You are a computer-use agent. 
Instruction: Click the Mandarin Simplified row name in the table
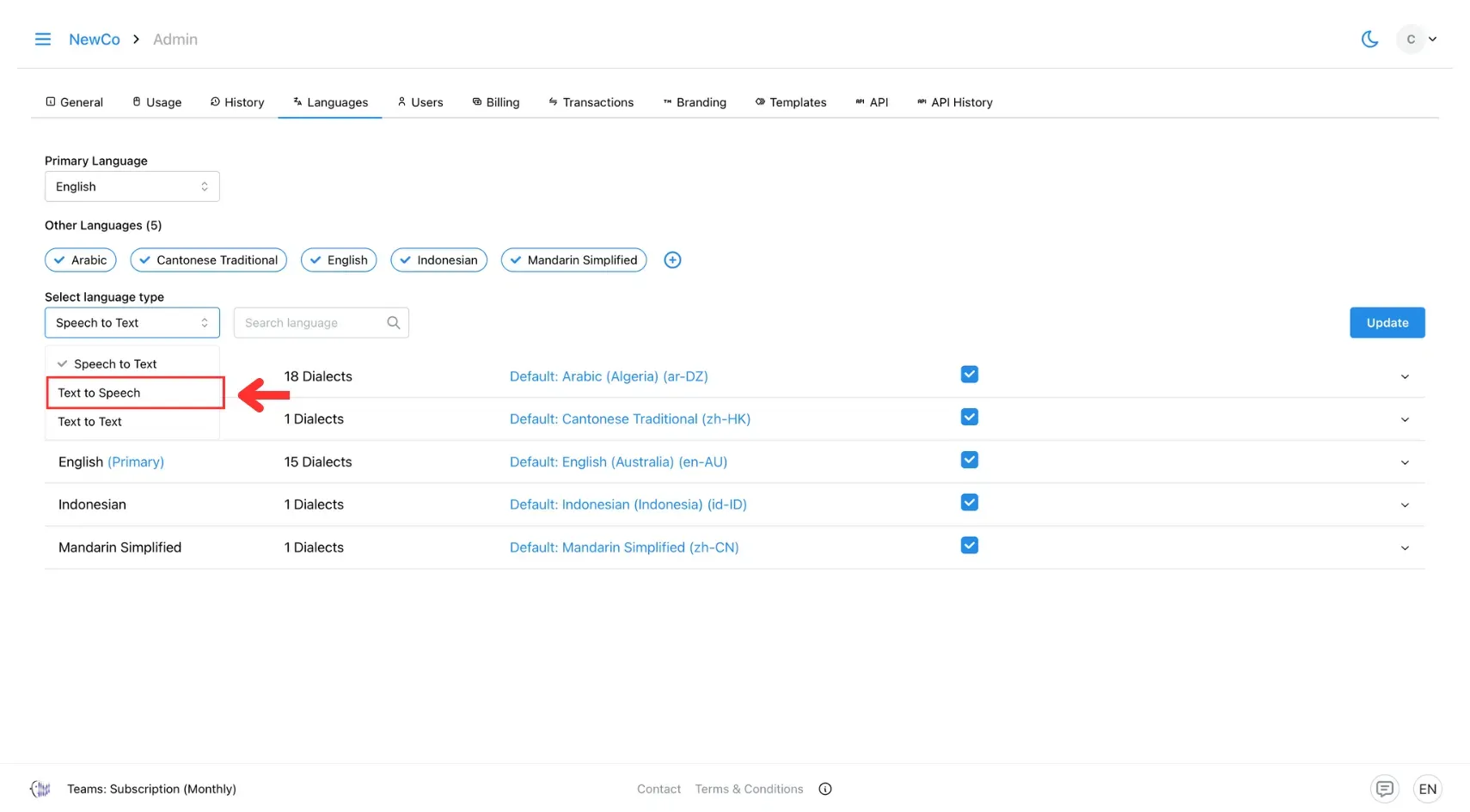click(x=119, y=547)
